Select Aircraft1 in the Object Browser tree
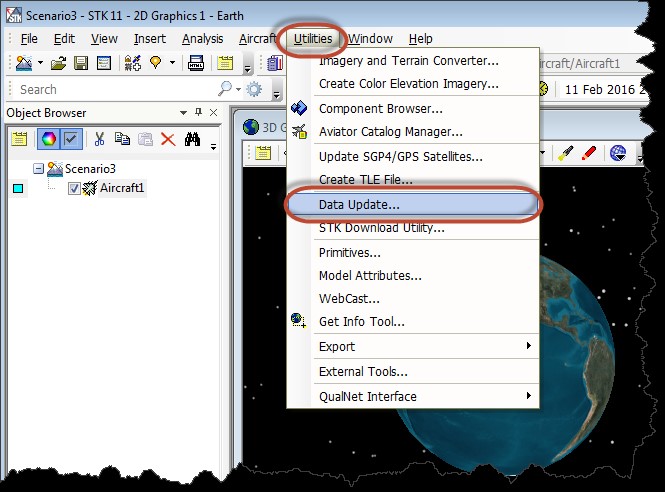This screenshot has width=665, height=492. 122,187
